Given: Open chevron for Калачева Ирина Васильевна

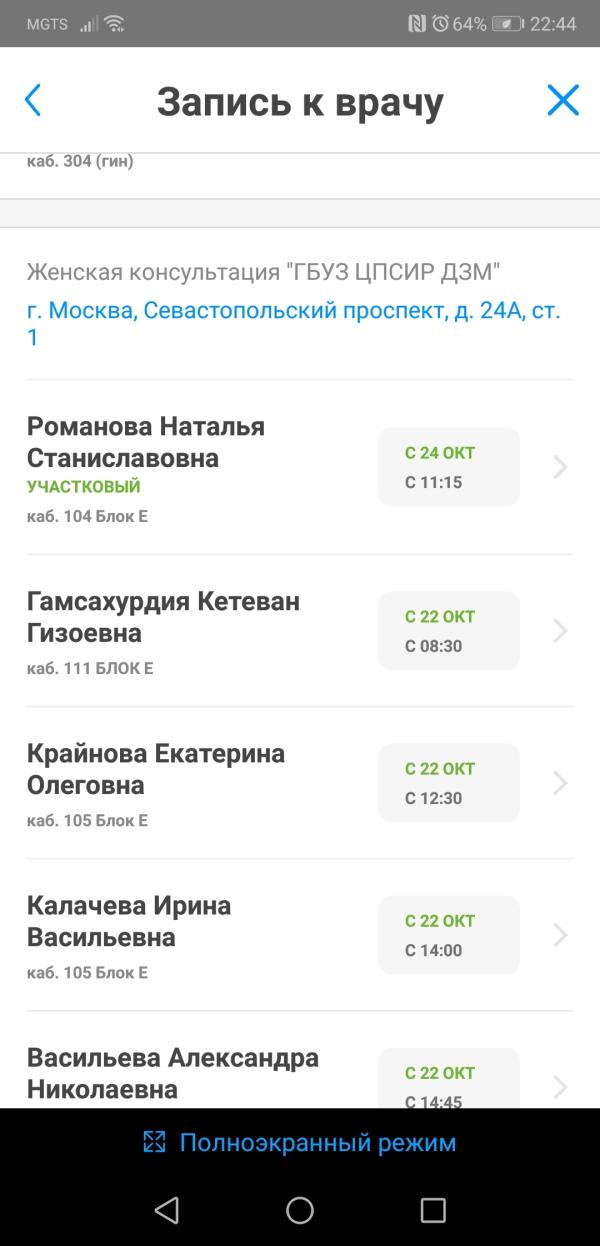Looking at the screenshot, I should [560, 935].
